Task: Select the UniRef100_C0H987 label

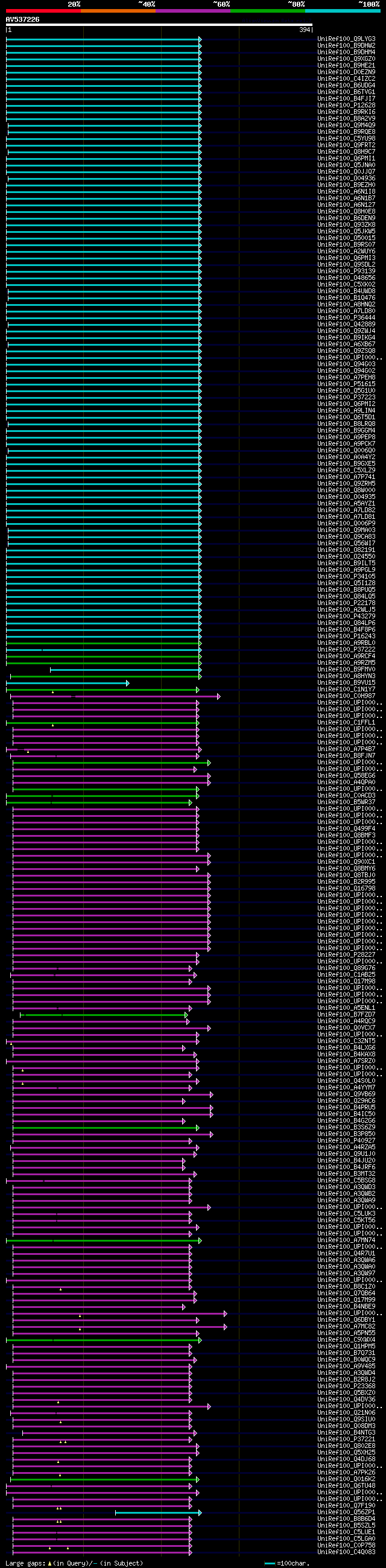Action: (346, 696)
